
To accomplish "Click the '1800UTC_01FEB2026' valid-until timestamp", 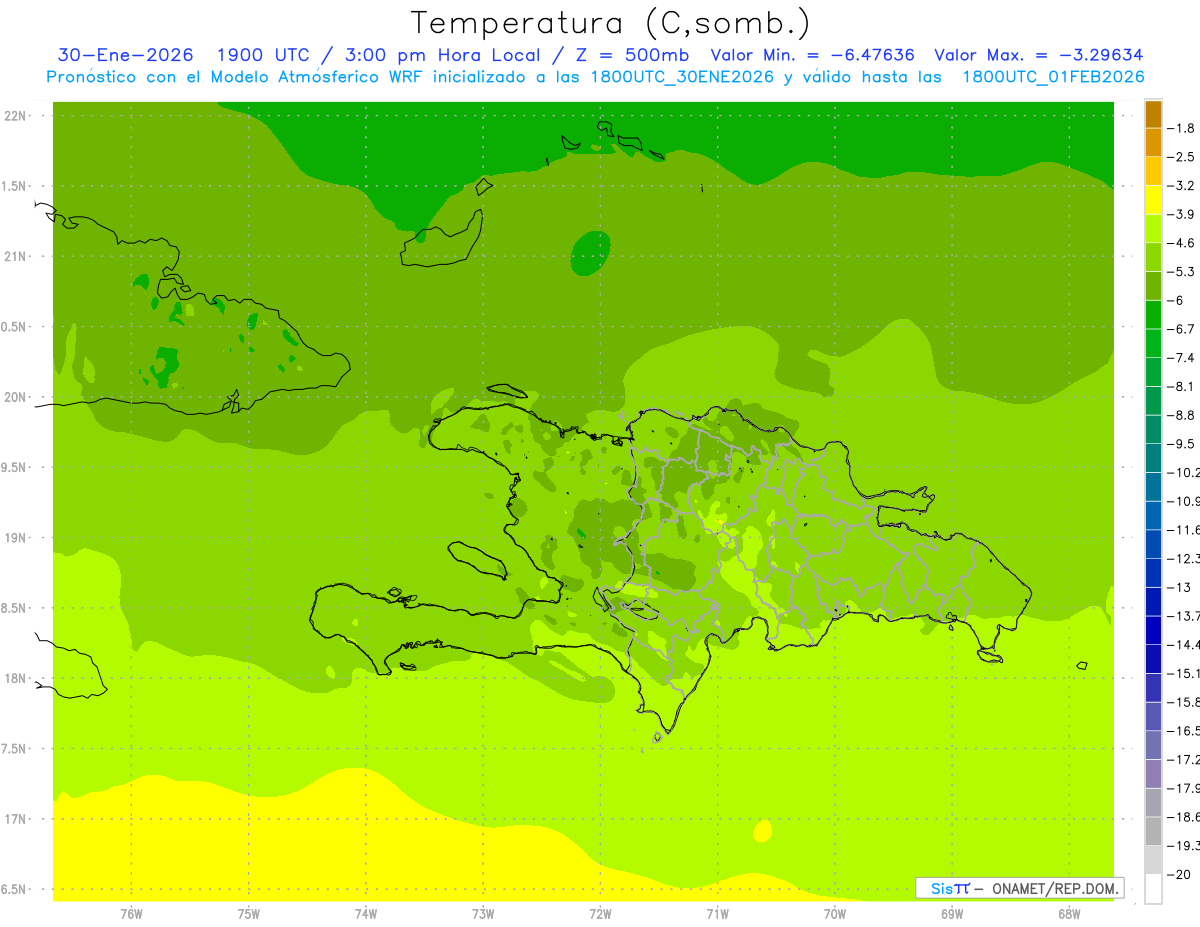I will (1053, 77).
